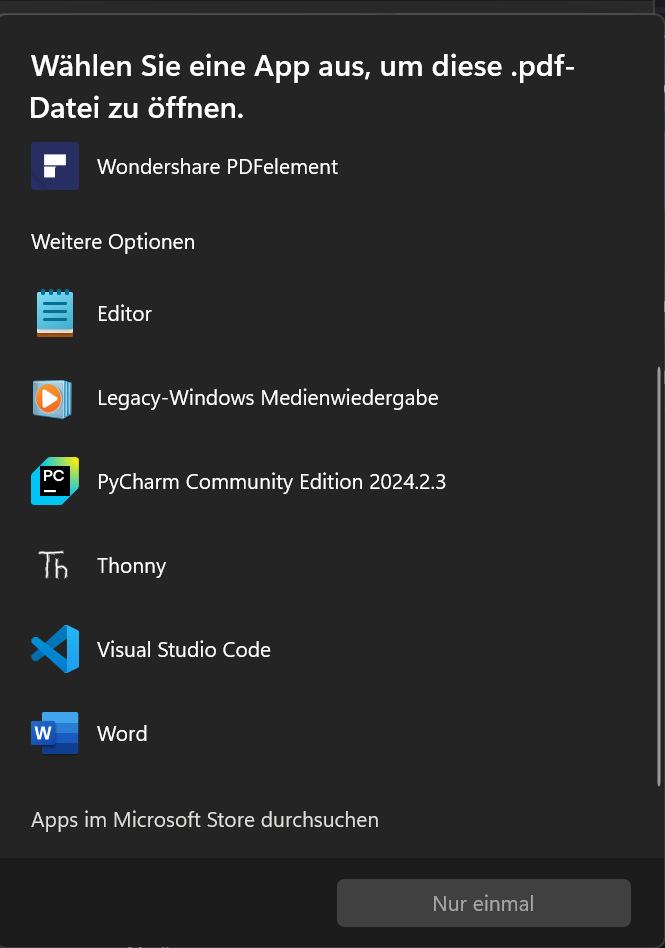Open 'Apps im Microsoft Store durchsuchen' link
The width and height of the screenshot is (665, 948).
pos(205,820)
